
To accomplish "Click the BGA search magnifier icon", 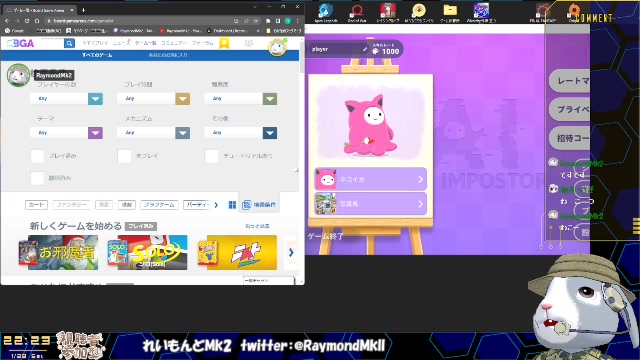I will coord(69,43).
